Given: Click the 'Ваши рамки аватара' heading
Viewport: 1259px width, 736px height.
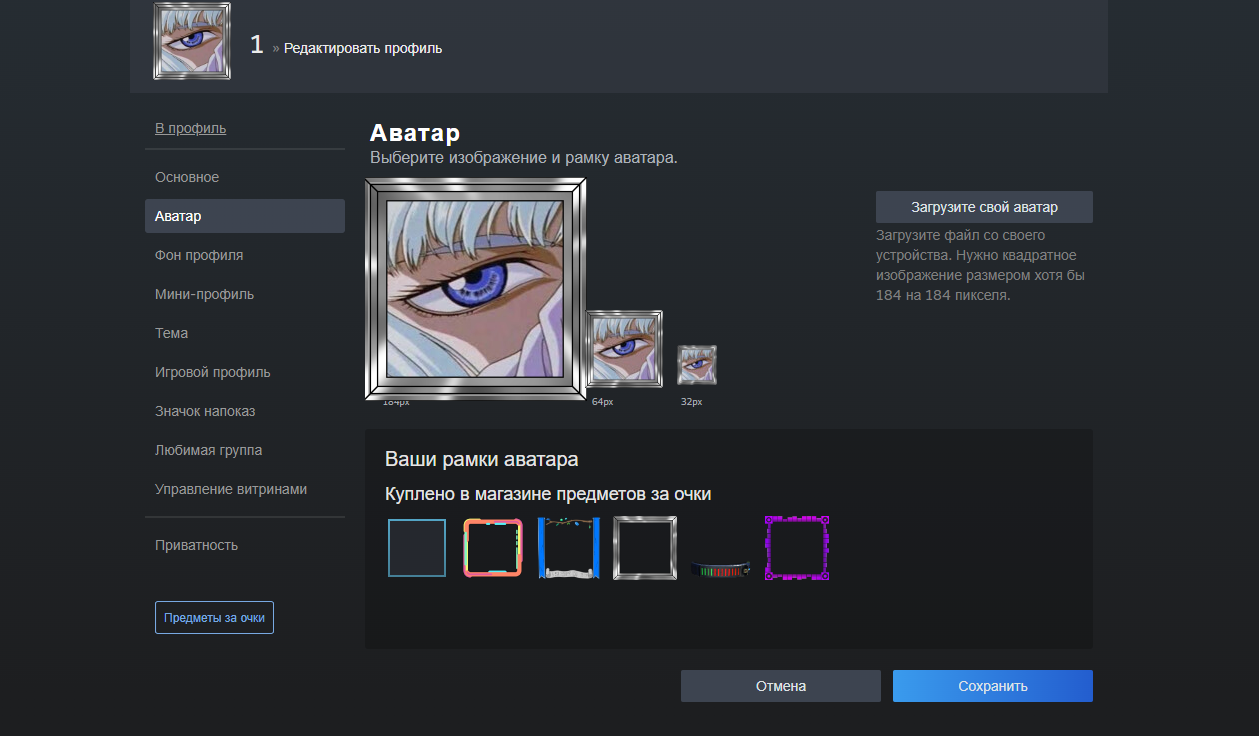Looking at the screenshot, I should click(482, 460).
